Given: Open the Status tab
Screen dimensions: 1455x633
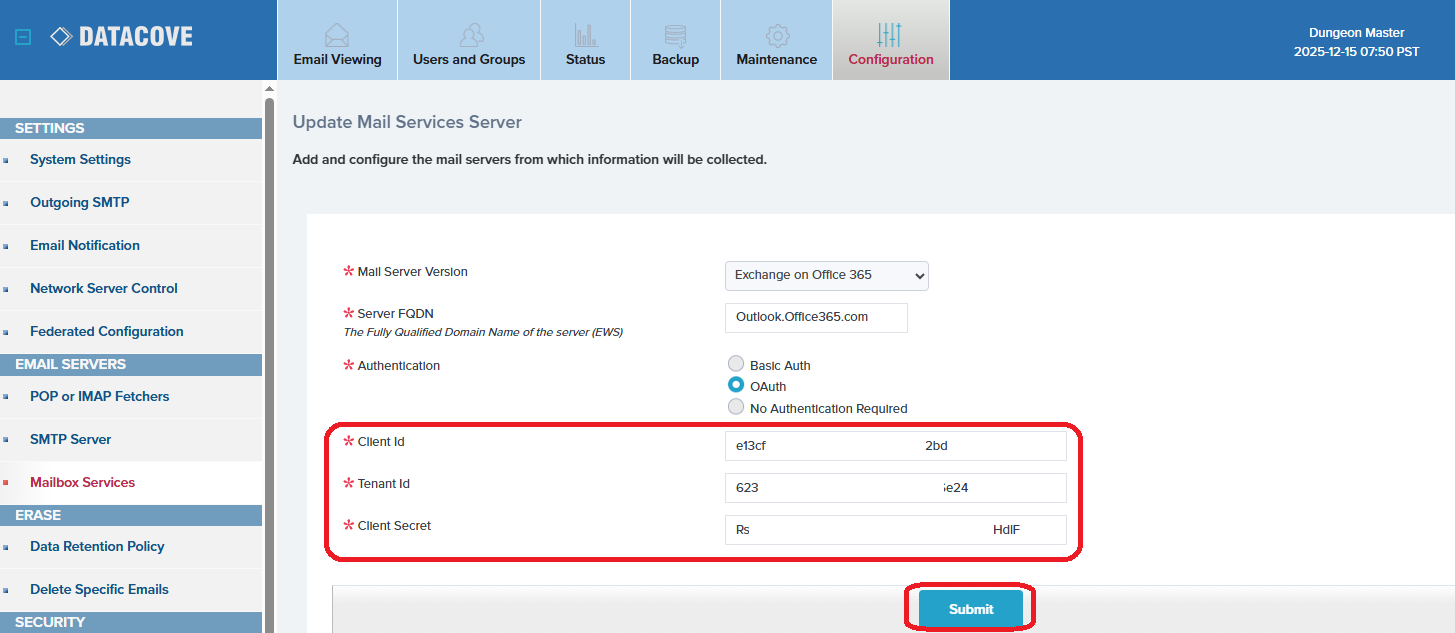Looking at the screenshot, I should [x=585, y=40].
